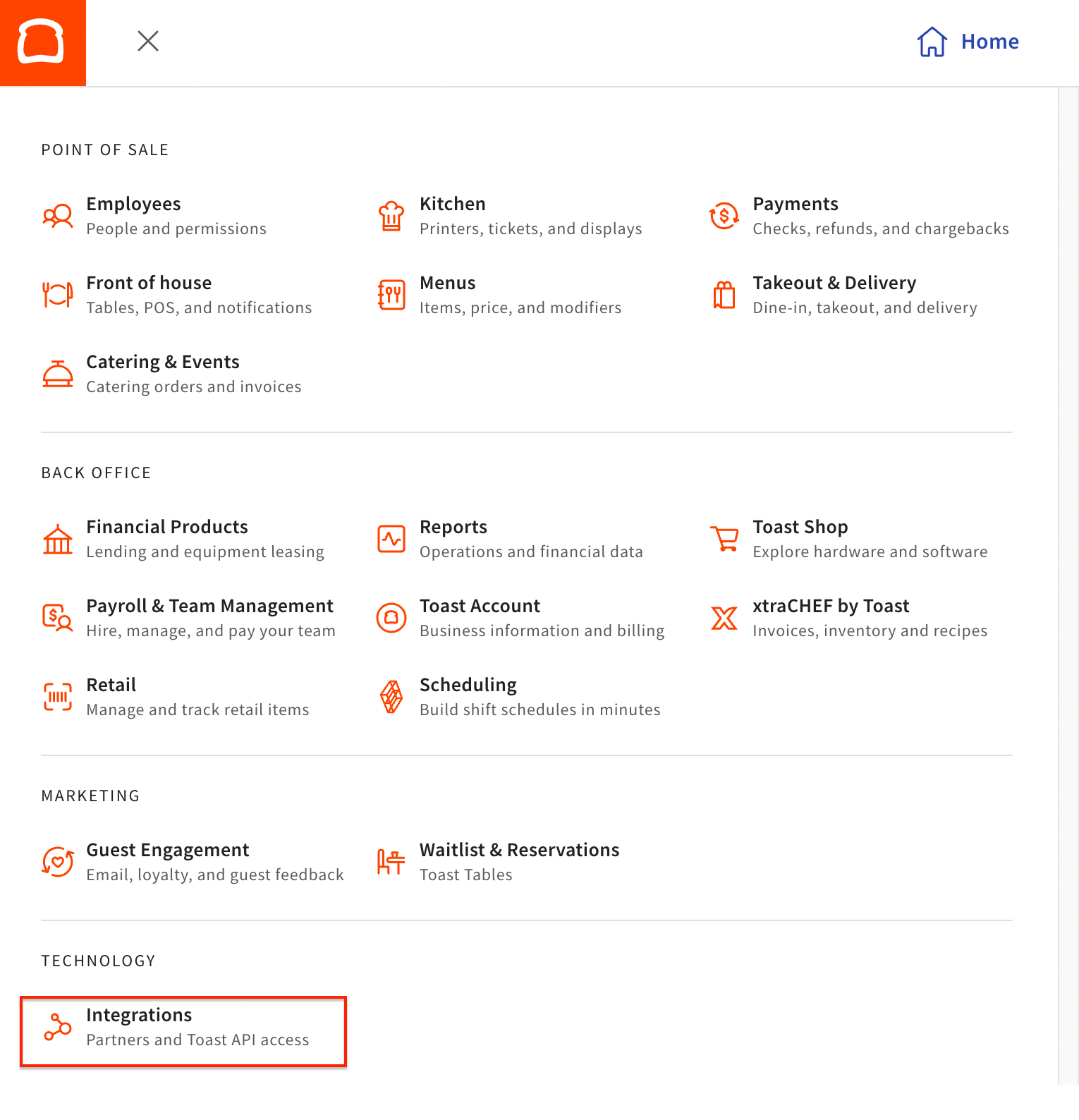Screen dimensions: 1079x1120
Task: Open Toast Shop
Action: pos(800,527)
